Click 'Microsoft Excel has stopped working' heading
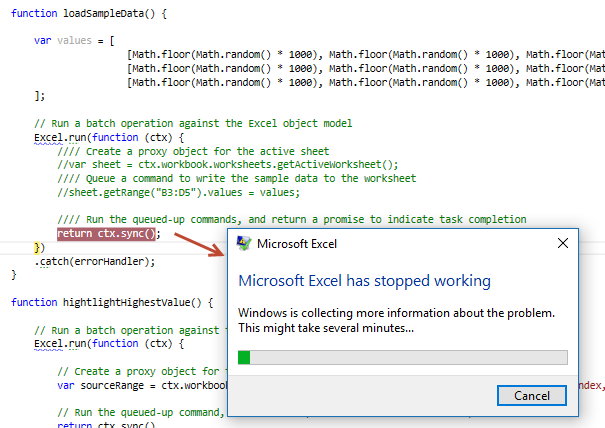 (x=365, y=281)
